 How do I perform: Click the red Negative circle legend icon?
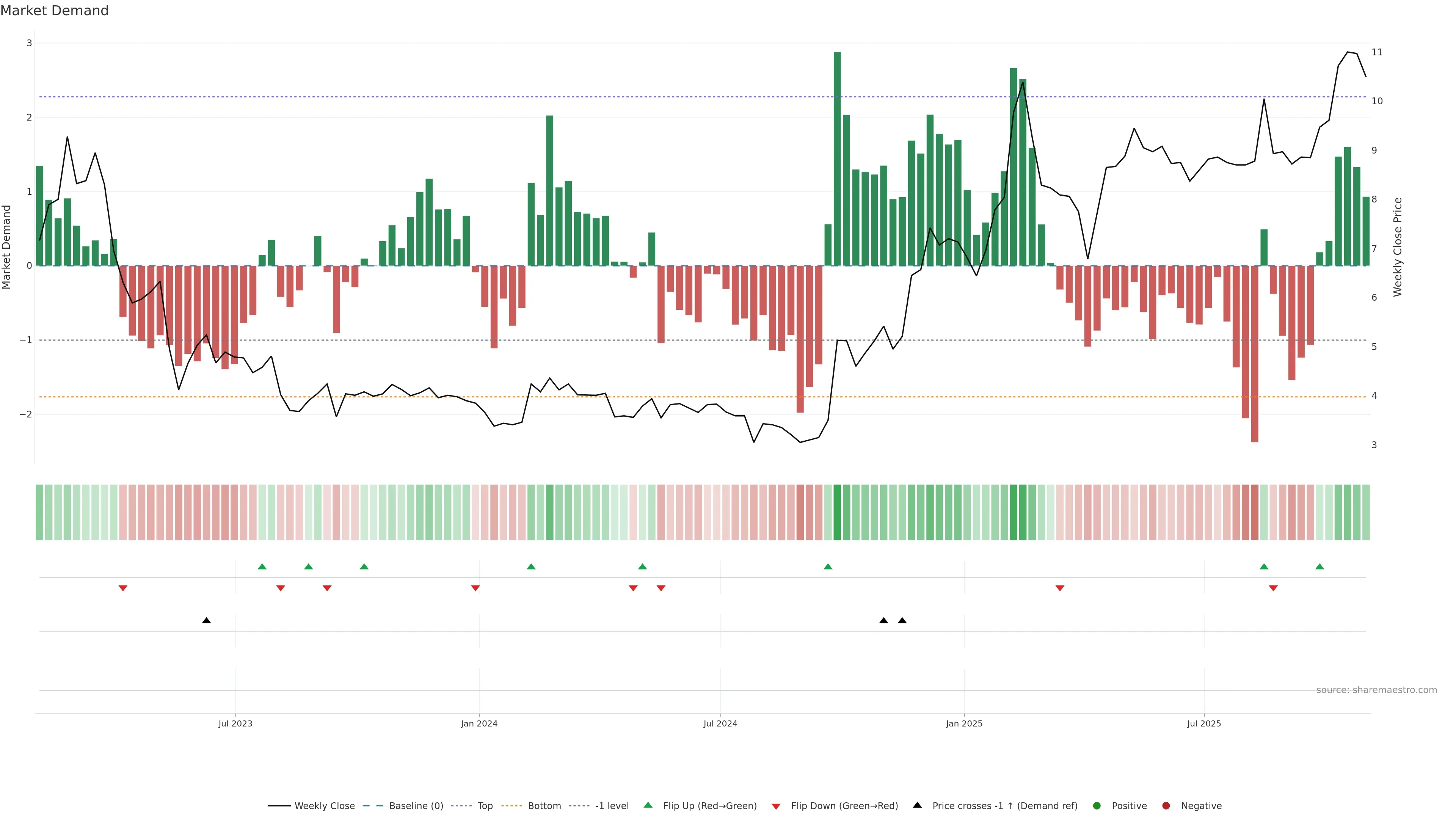pyautogui.click(x=1166, y=806)
